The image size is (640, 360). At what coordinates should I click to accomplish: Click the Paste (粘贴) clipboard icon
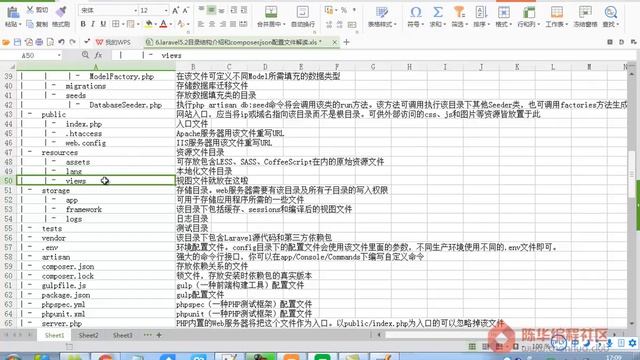[x=13, y=13]
